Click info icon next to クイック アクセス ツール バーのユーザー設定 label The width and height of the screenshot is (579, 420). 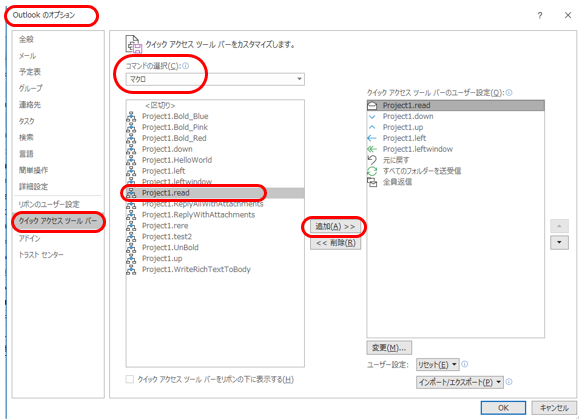(509, 93)
